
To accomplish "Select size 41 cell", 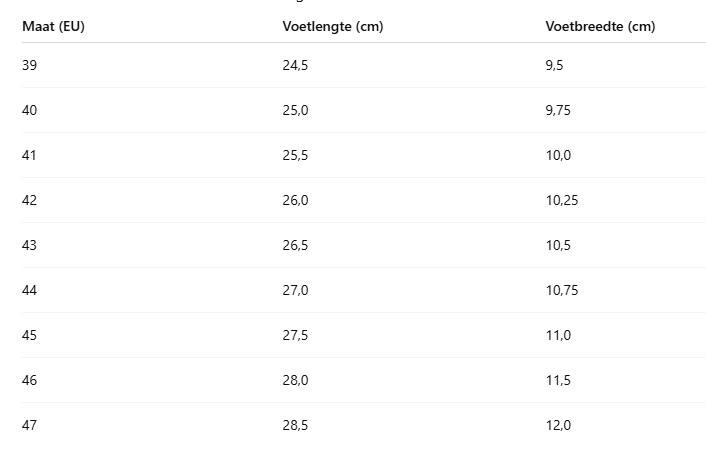I will (x=29, y=155).
